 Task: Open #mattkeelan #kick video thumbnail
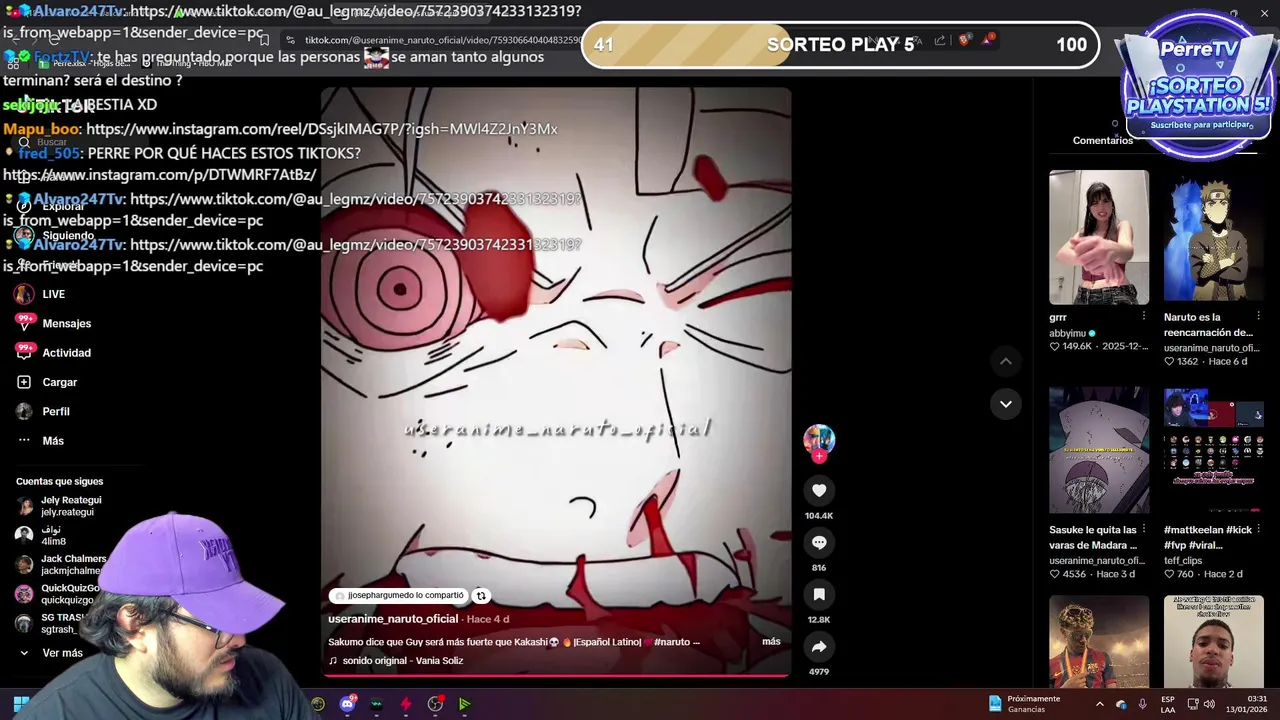[1214, 450]
